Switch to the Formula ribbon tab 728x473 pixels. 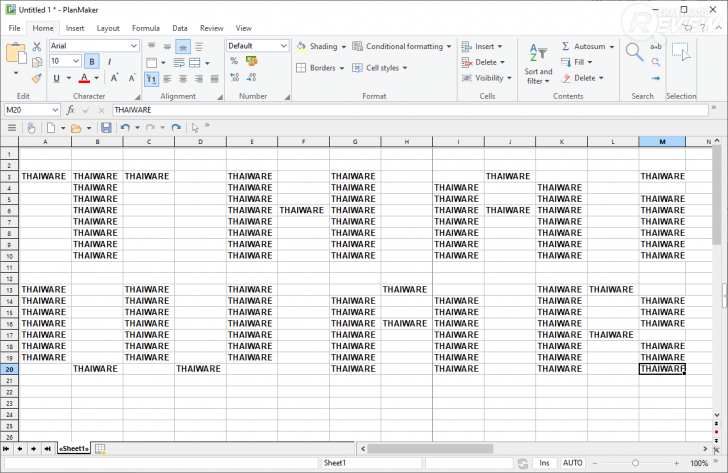[x=145, y=28]
